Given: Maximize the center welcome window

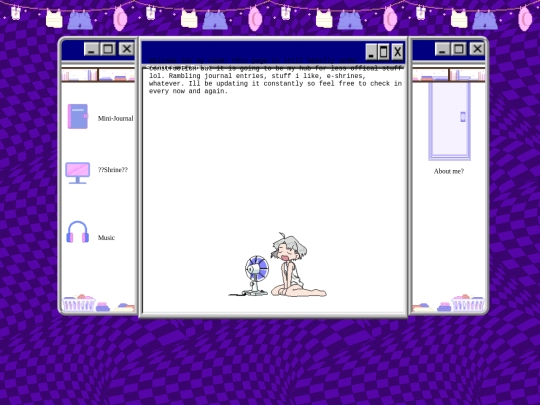Looking at the screenshot, I should click(384, 52).
